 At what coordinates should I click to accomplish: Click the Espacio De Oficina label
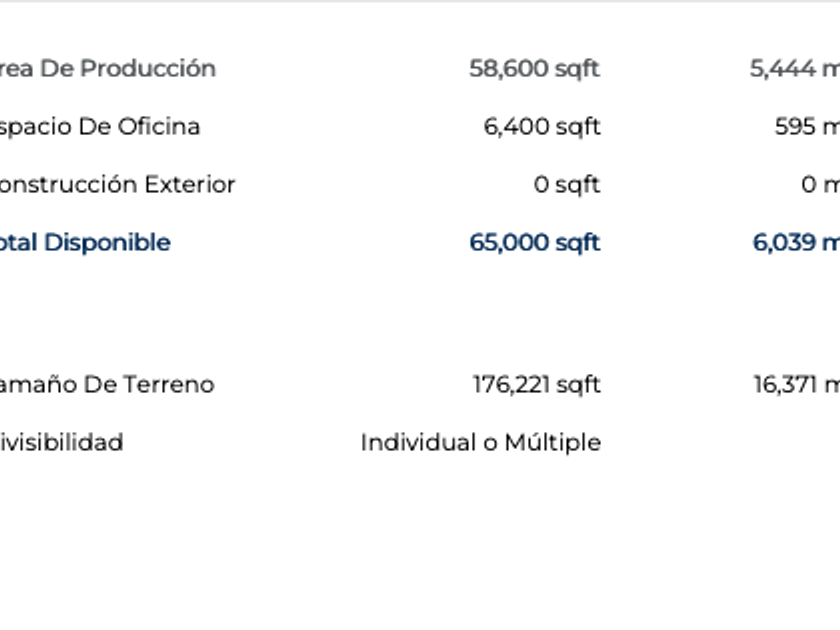(x=100, y=126)
